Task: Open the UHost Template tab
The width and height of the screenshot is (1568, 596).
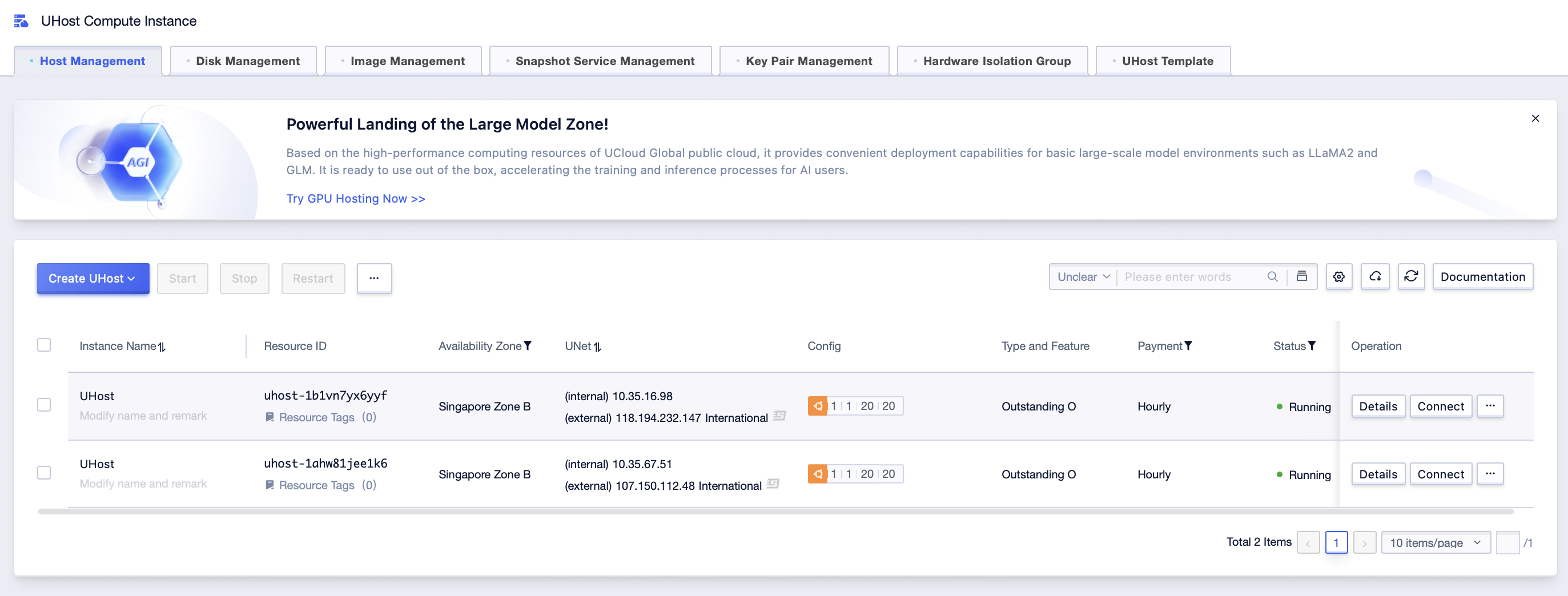Action: click(1163, 61)
